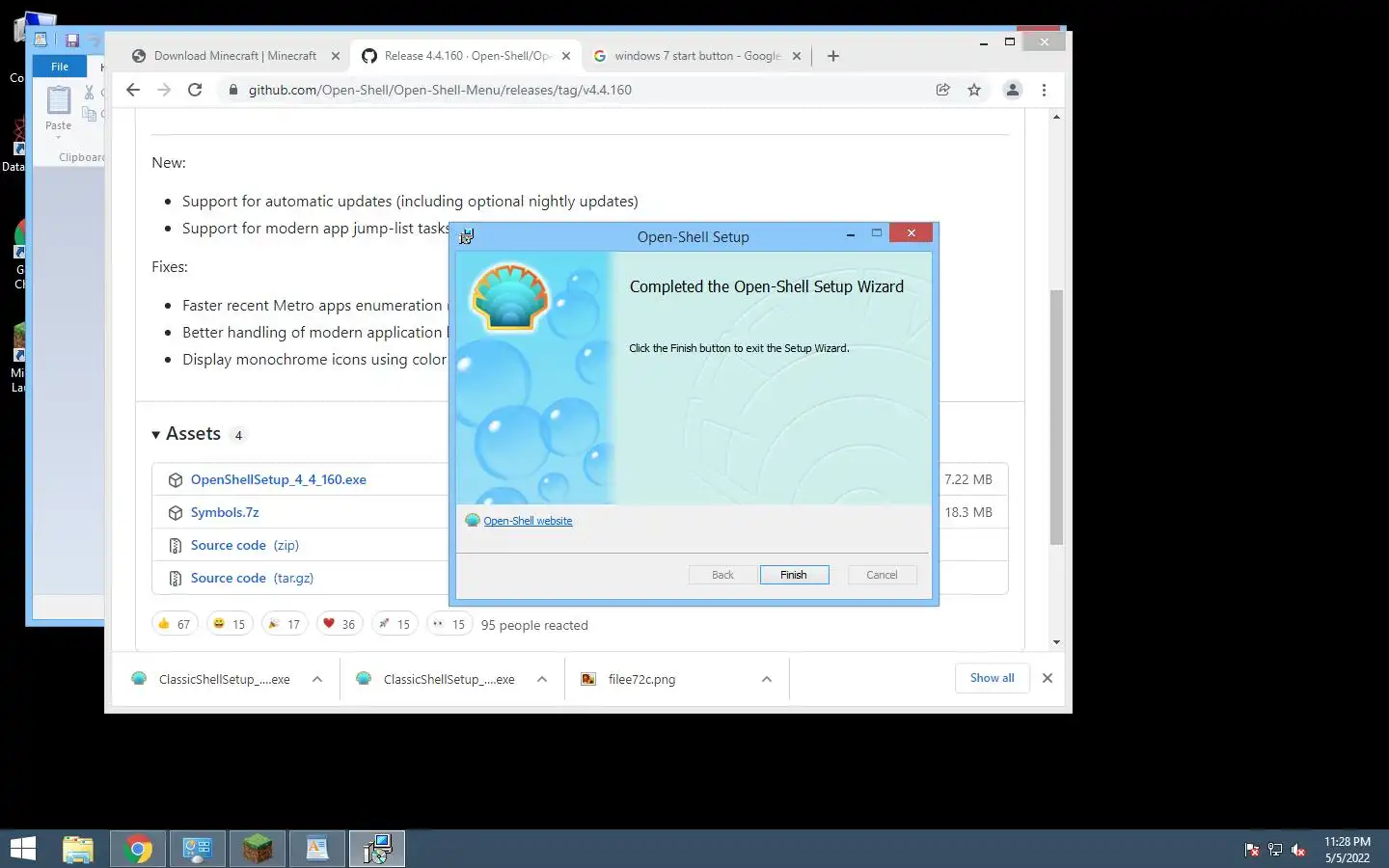The height and width of the screenshot is (868, 1389).
Task: Click the page vertical scrollbar thumb
Action: tap(1056, 417)
